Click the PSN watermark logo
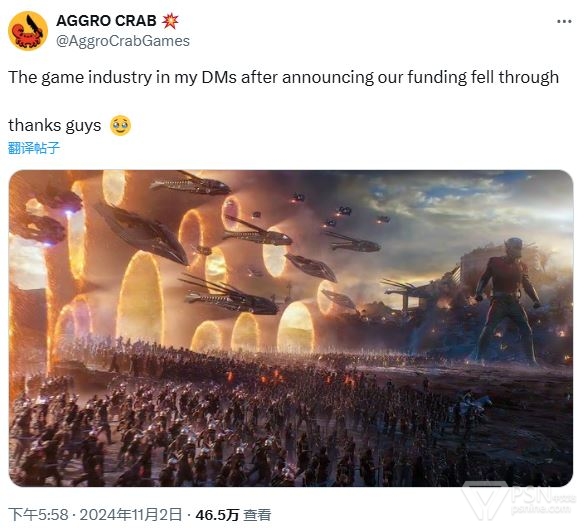 519,502
